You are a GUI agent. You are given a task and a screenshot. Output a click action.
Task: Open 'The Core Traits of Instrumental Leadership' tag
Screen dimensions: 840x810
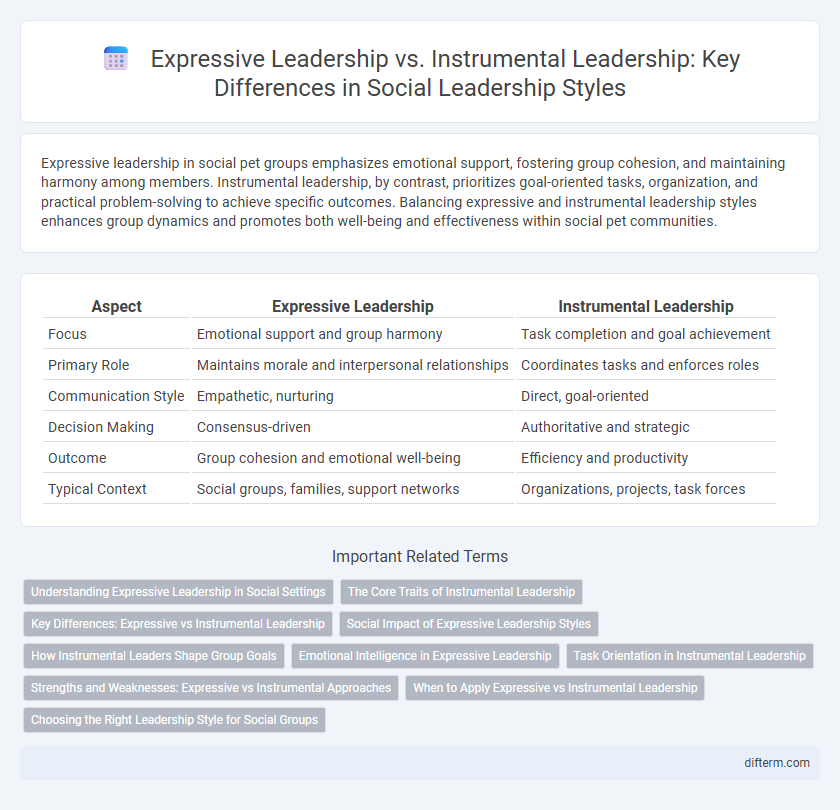point(461,592)
